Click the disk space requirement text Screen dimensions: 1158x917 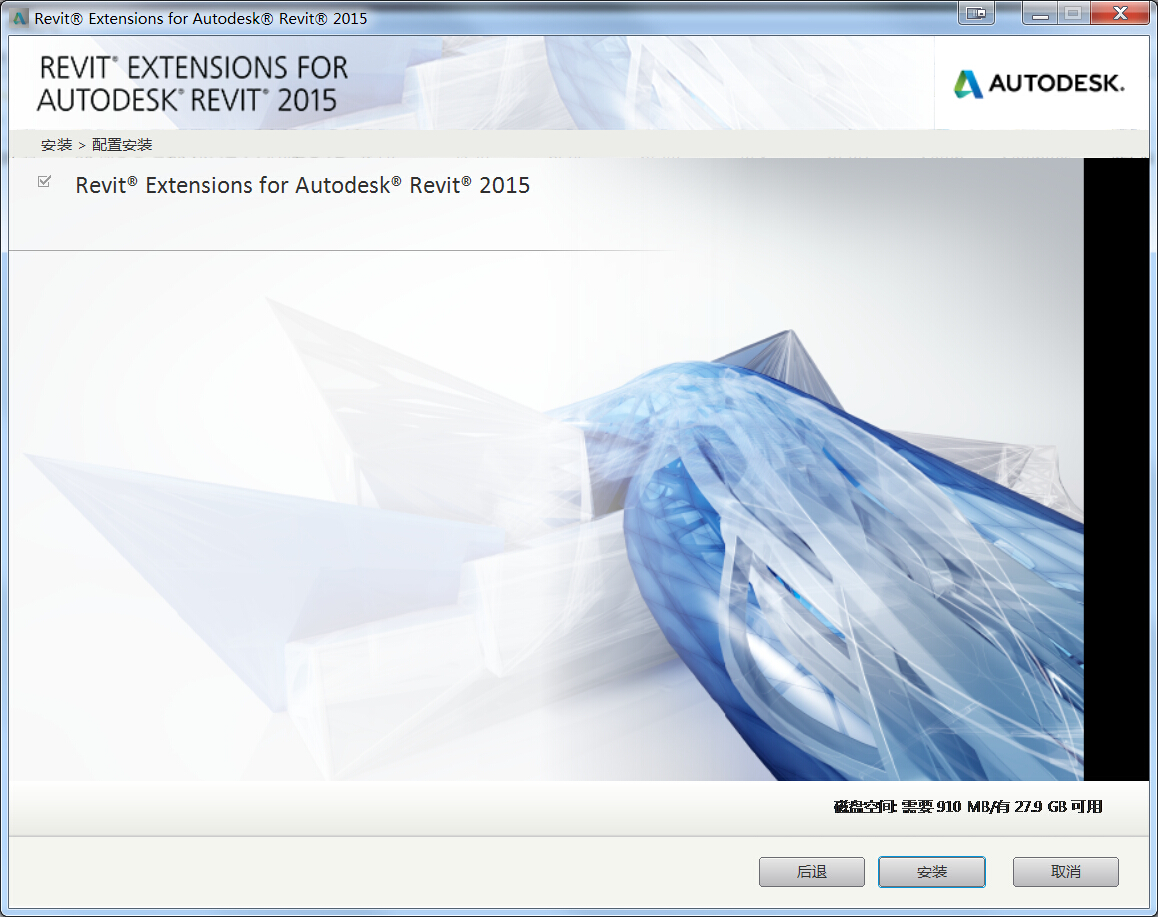click(967, 807)
